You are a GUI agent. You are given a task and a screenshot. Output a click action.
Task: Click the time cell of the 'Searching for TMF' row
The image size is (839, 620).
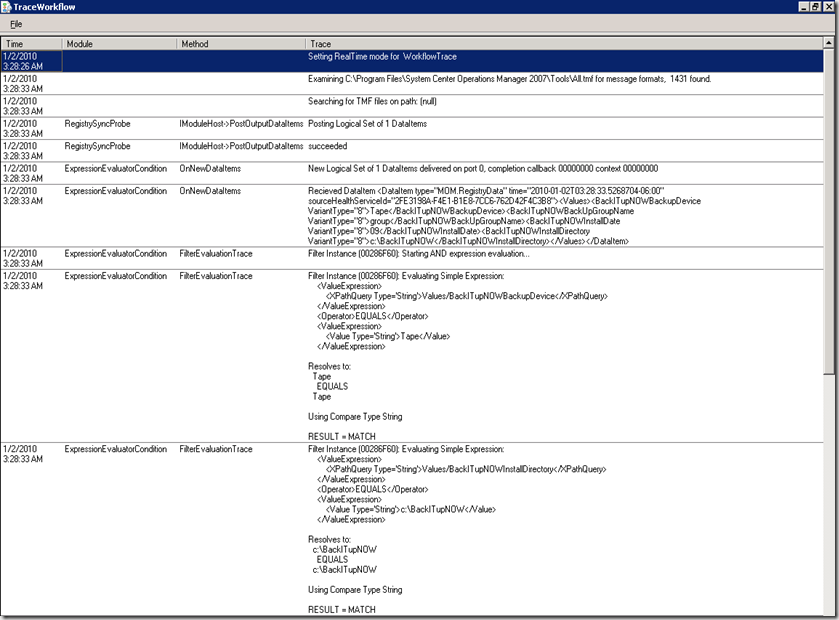(32, 106)
